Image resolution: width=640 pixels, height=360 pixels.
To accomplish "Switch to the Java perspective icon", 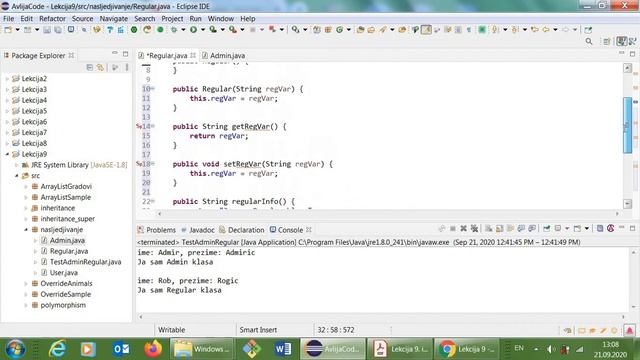I will pos(622,41).
